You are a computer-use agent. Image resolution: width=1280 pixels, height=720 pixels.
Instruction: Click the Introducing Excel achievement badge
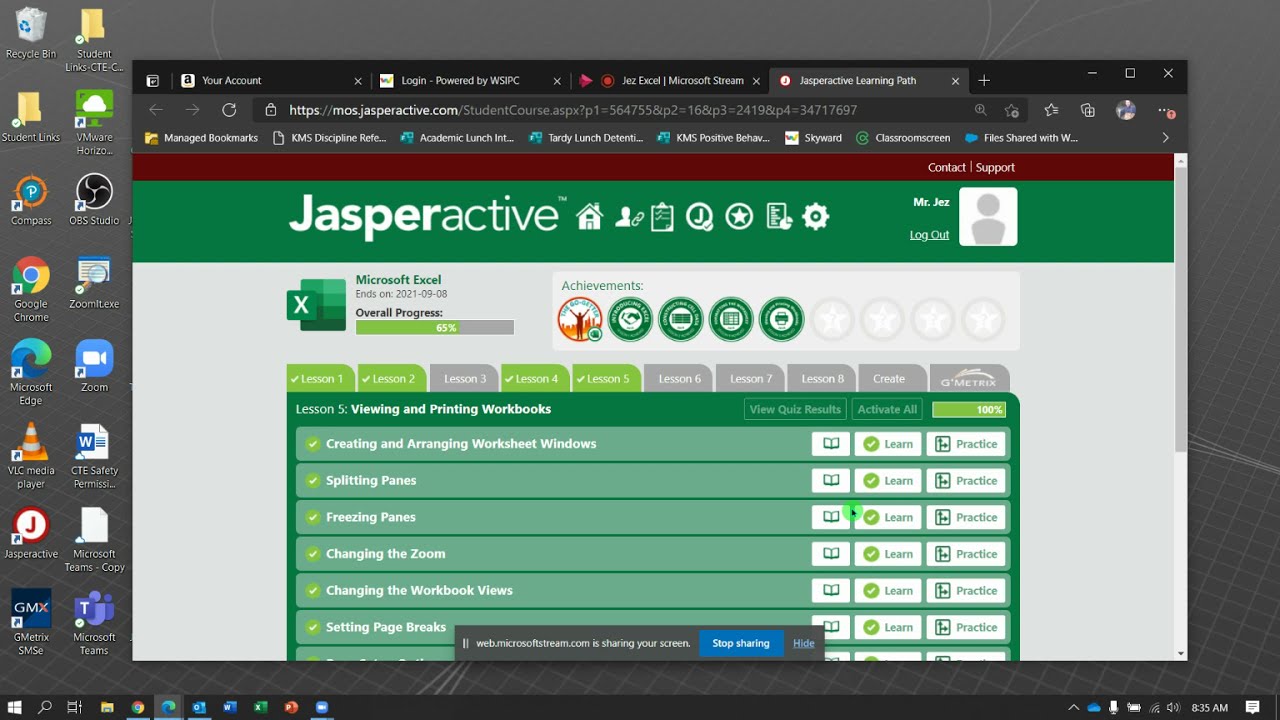coord(630,320)
